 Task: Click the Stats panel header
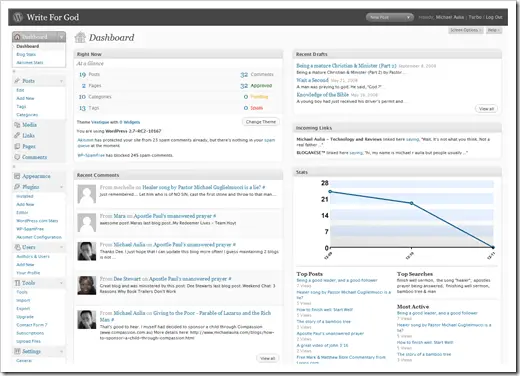[397, 172]
